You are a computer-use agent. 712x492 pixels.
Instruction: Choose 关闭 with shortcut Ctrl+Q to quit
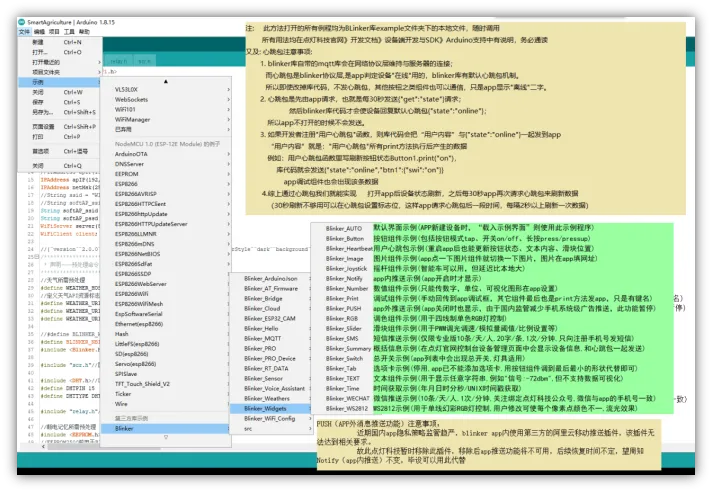[59, 166]
